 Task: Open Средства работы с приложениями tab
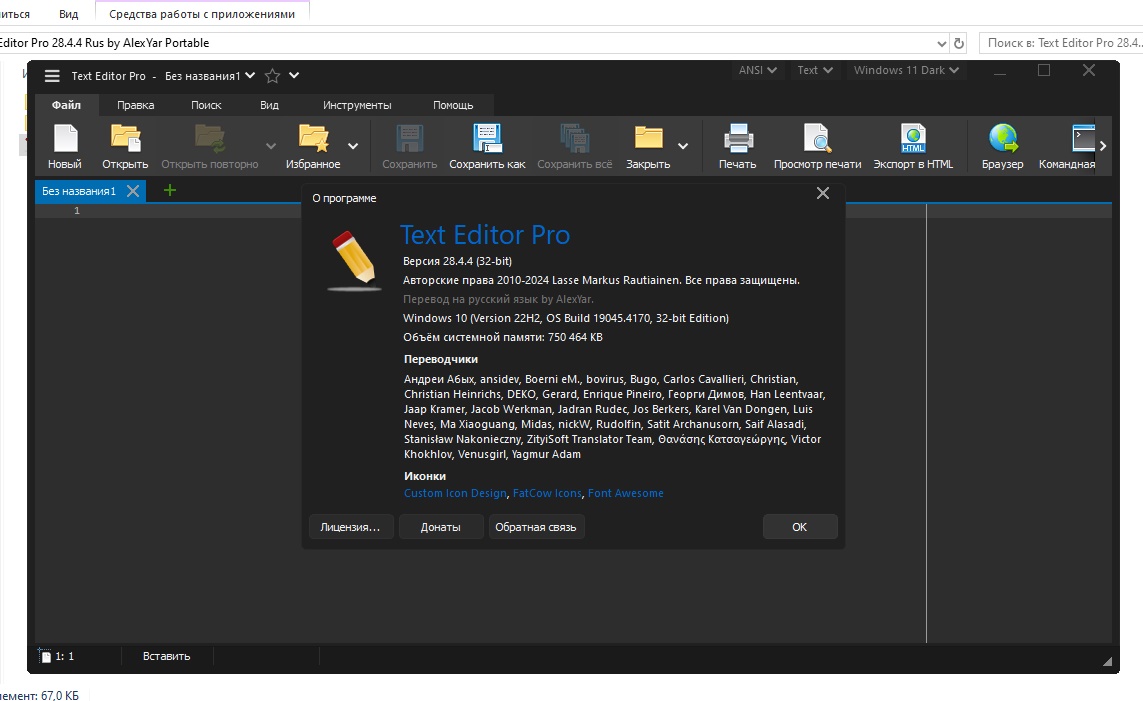(x=202, y=14)
